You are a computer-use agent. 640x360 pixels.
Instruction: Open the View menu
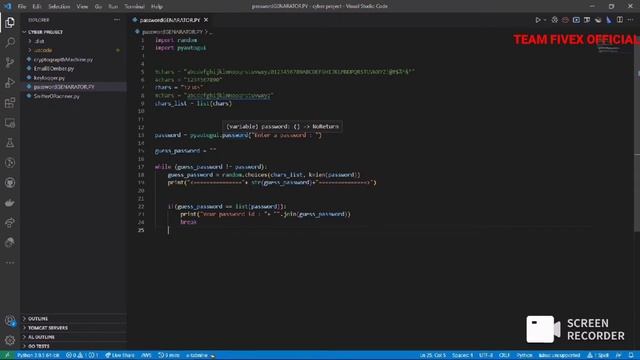pyautogui.click(x=82, y=7)
